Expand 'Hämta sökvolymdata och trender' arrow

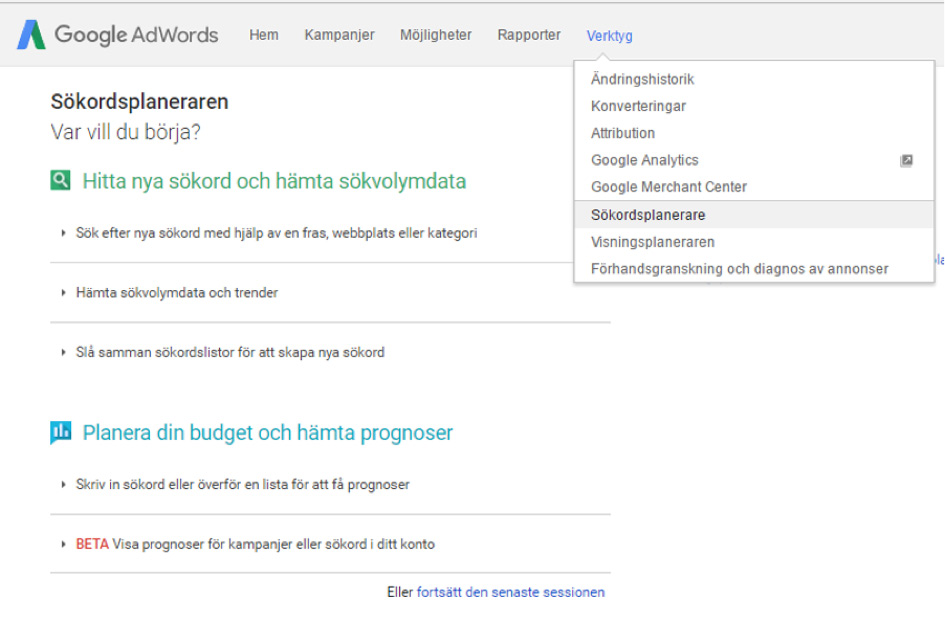(x=63, y=292)
